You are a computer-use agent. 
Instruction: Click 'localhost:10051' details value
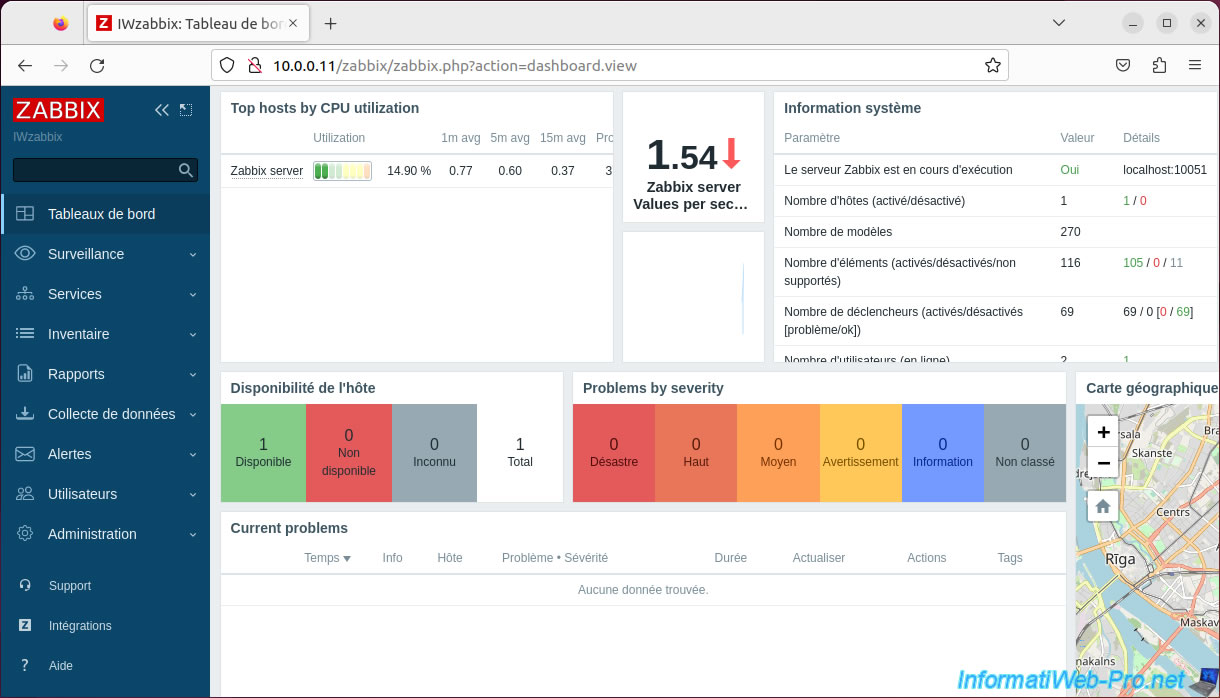1165,170
